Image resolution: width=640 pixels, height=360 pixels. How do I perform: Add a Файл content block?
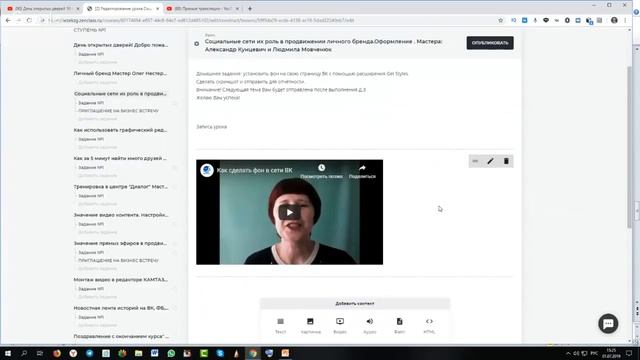click(400, 326)
